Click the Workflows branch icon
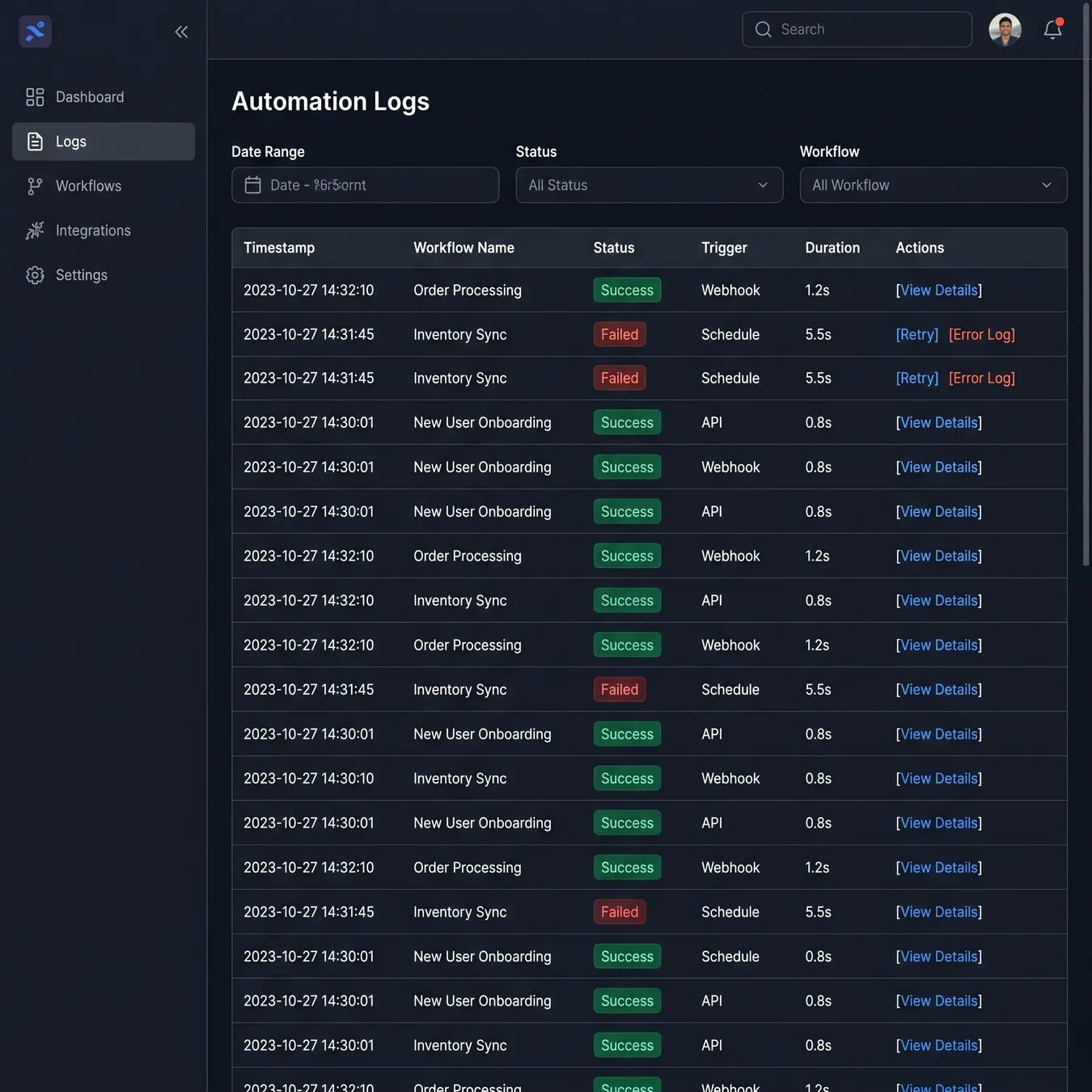 tap(35, 186)
